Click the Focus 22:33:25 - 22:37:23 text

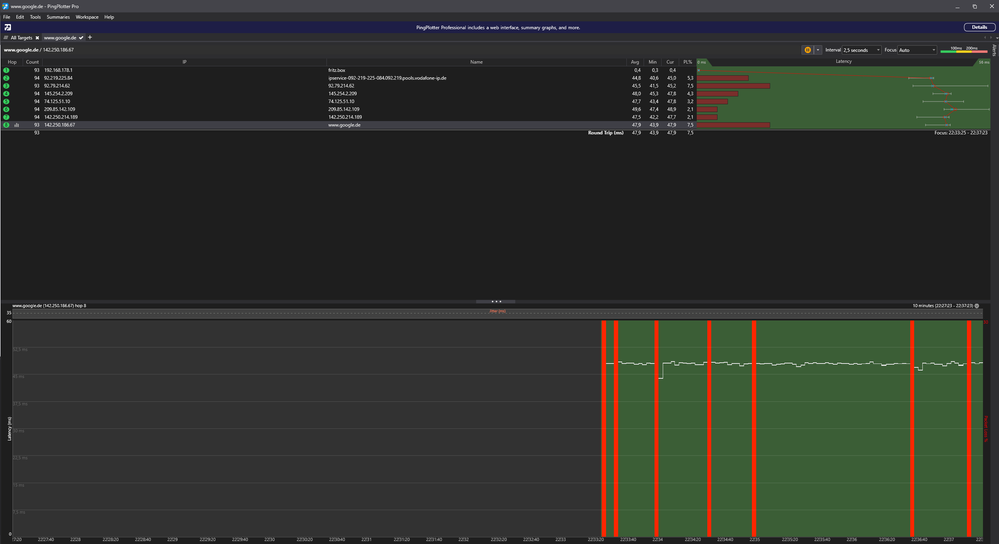point(961,132)
